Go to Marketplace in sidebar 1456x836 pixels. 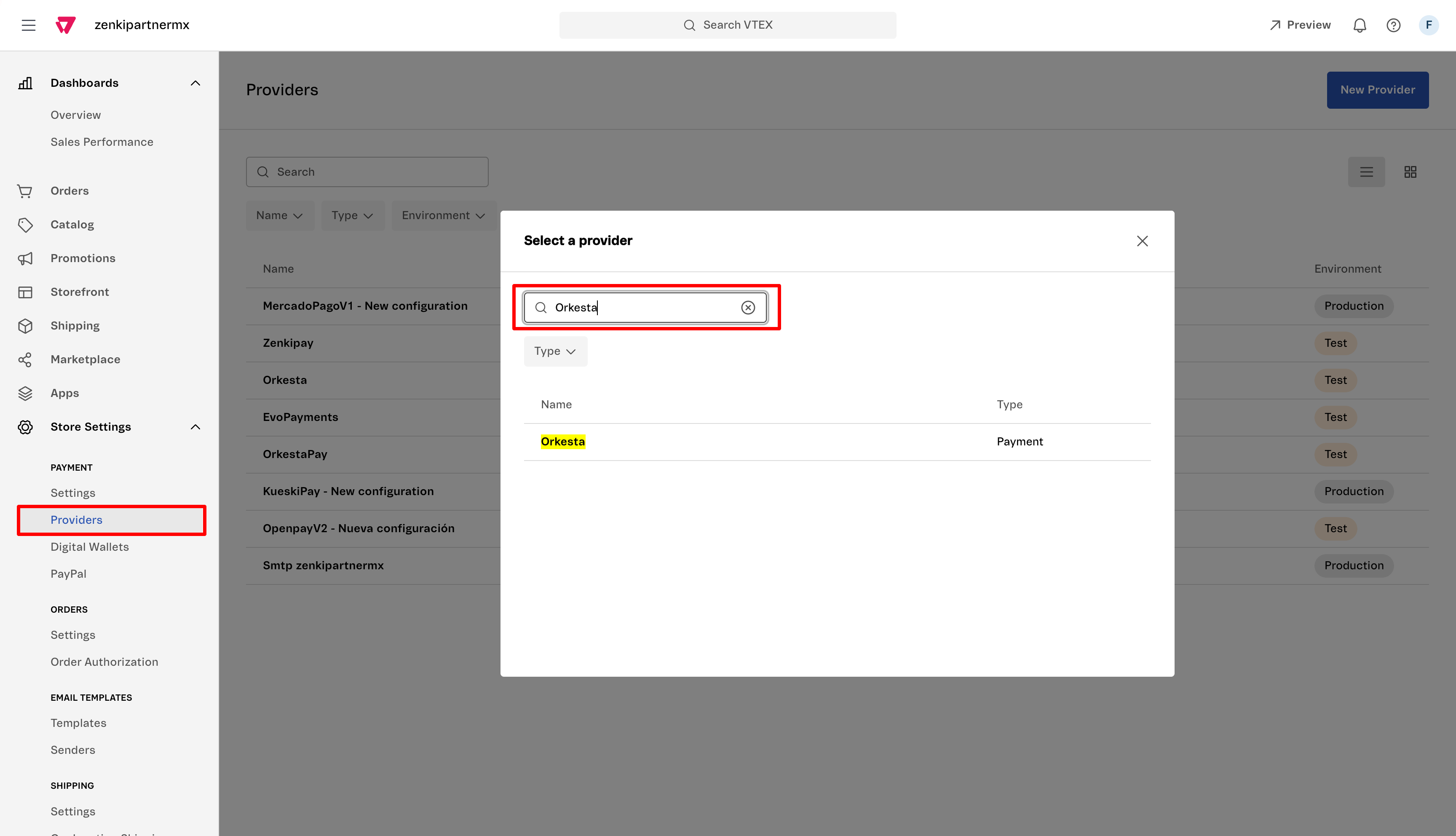point(86,359)
